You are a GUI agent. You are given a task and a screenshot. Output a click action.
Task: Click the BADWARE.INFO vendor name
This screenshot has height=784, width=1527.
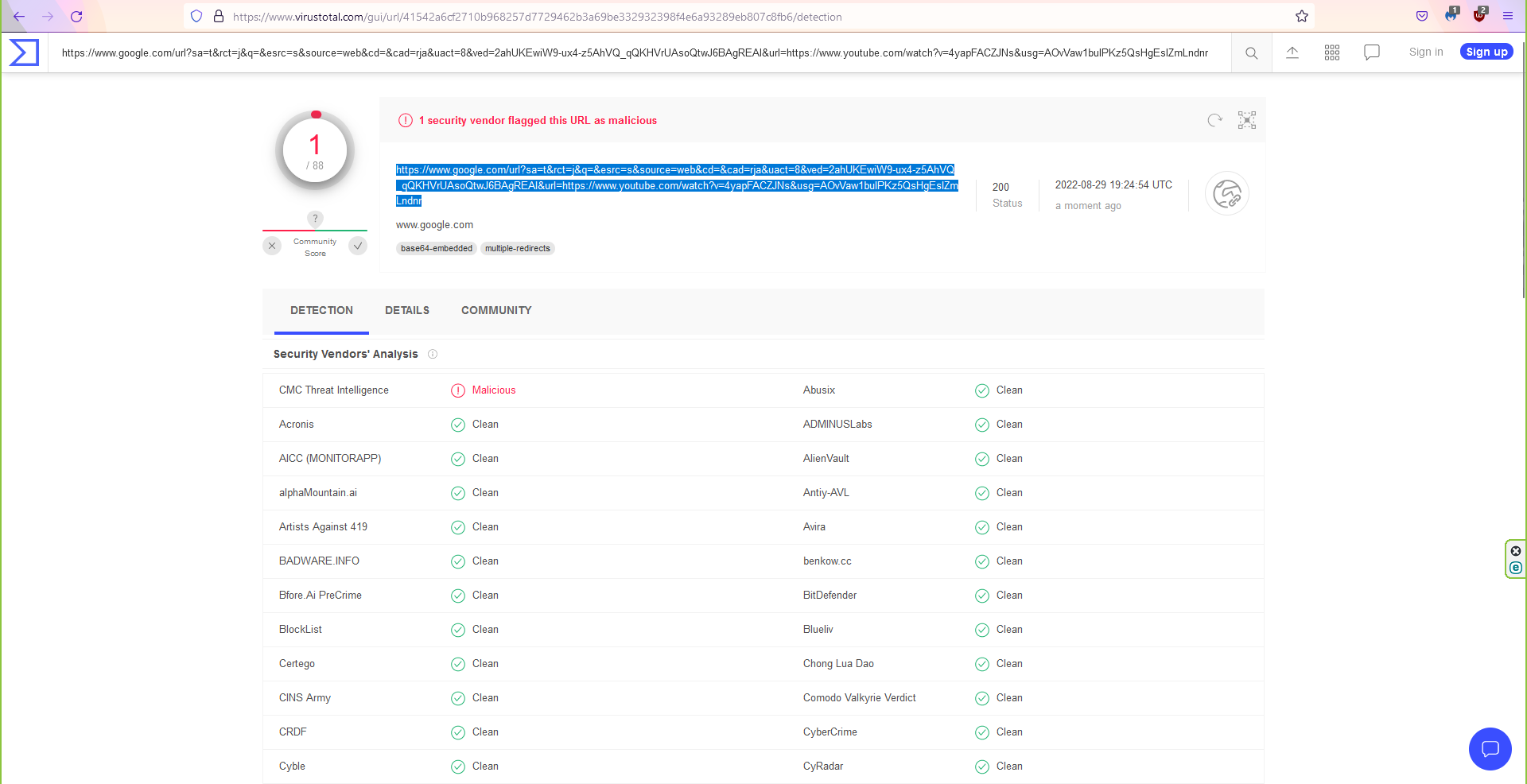tap(319, 561)
